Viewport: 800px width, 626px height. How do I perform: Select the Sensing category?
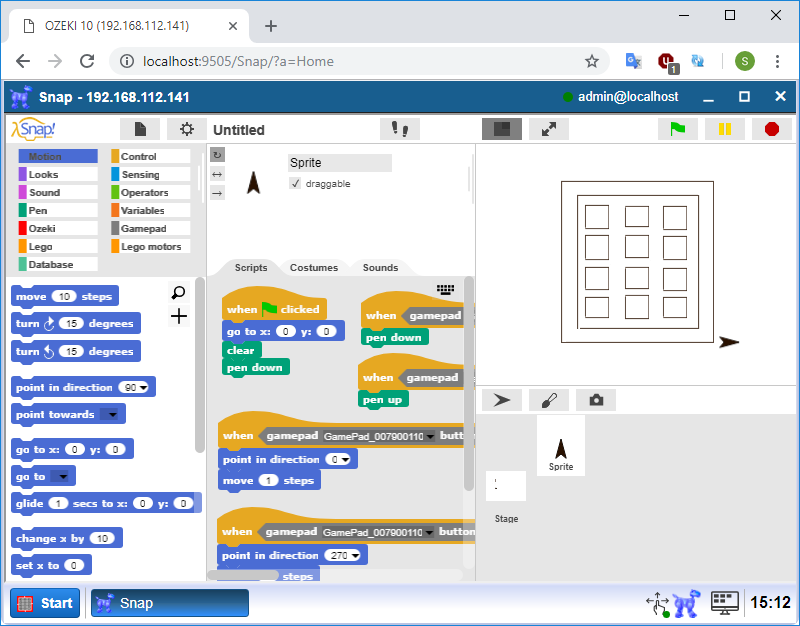(151, 174)
